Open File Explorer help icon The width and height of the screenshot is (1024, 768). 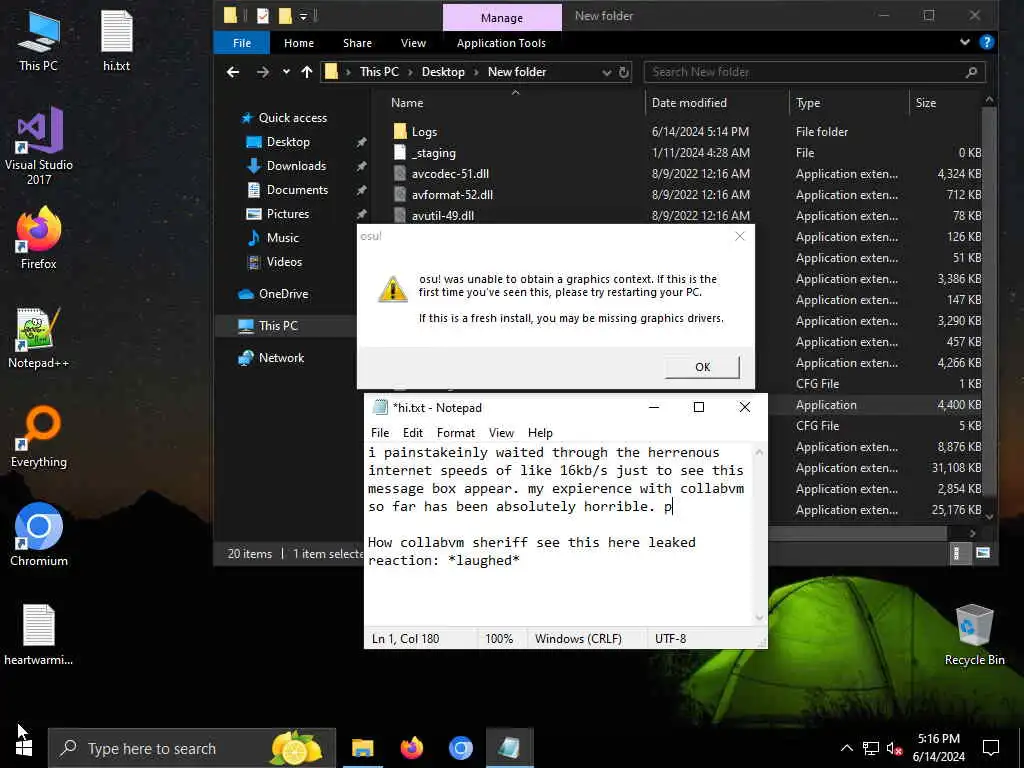coord(987,42)
